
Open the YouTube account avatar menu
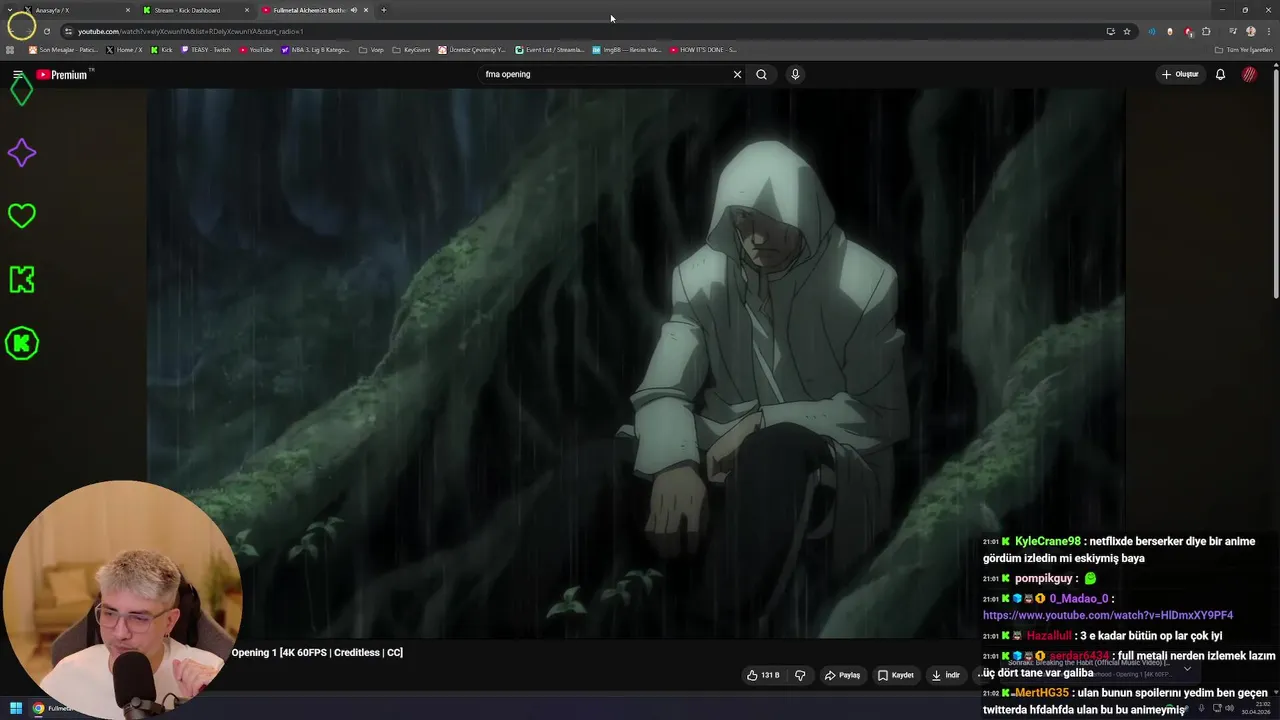tap(1249, 74)
